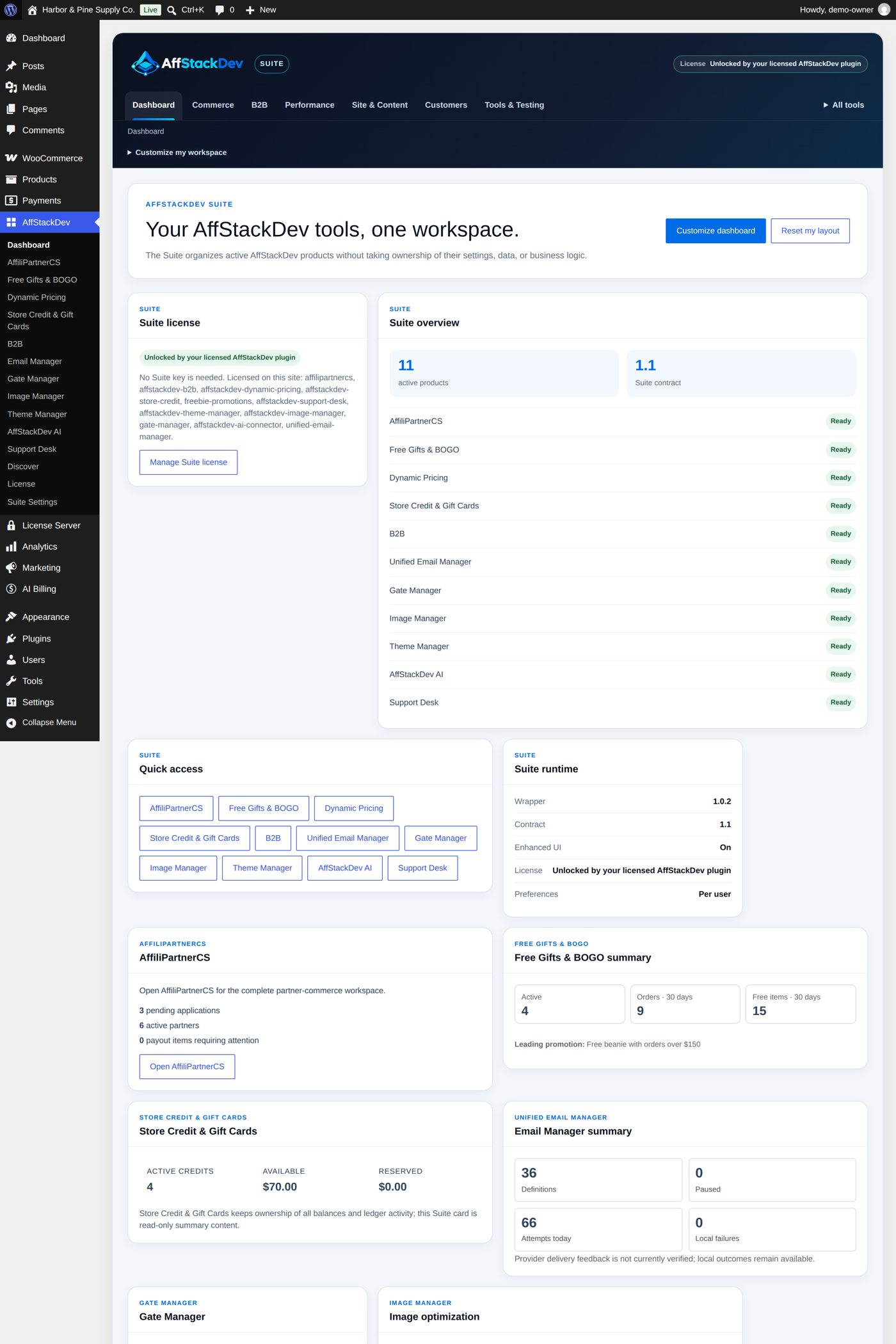
Task: Click the AffStackDev logo
Action: coord(187,63)
